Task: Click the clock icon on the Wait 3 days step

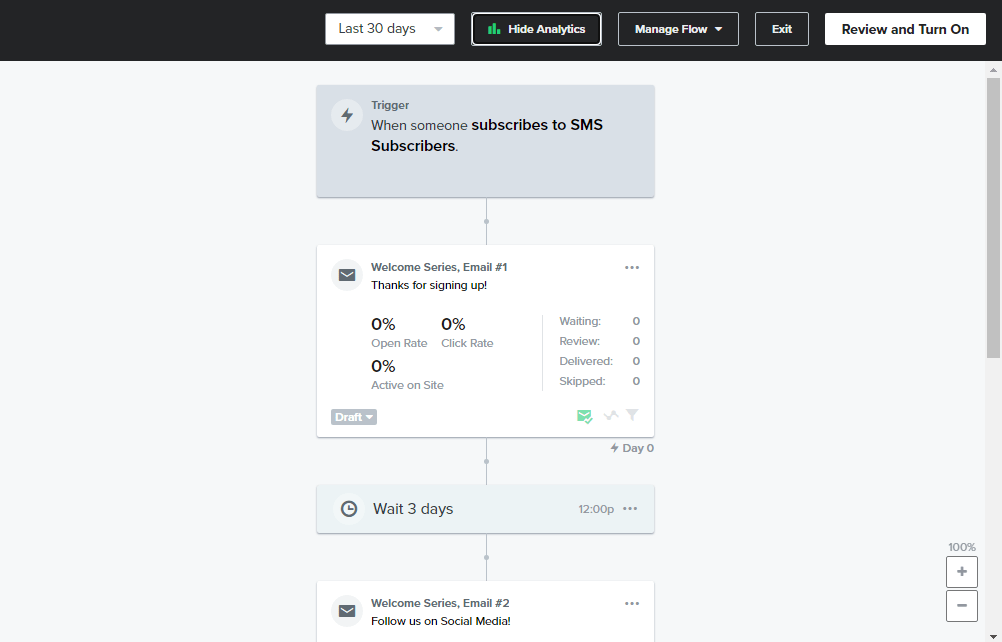Action: coord(348,508)
